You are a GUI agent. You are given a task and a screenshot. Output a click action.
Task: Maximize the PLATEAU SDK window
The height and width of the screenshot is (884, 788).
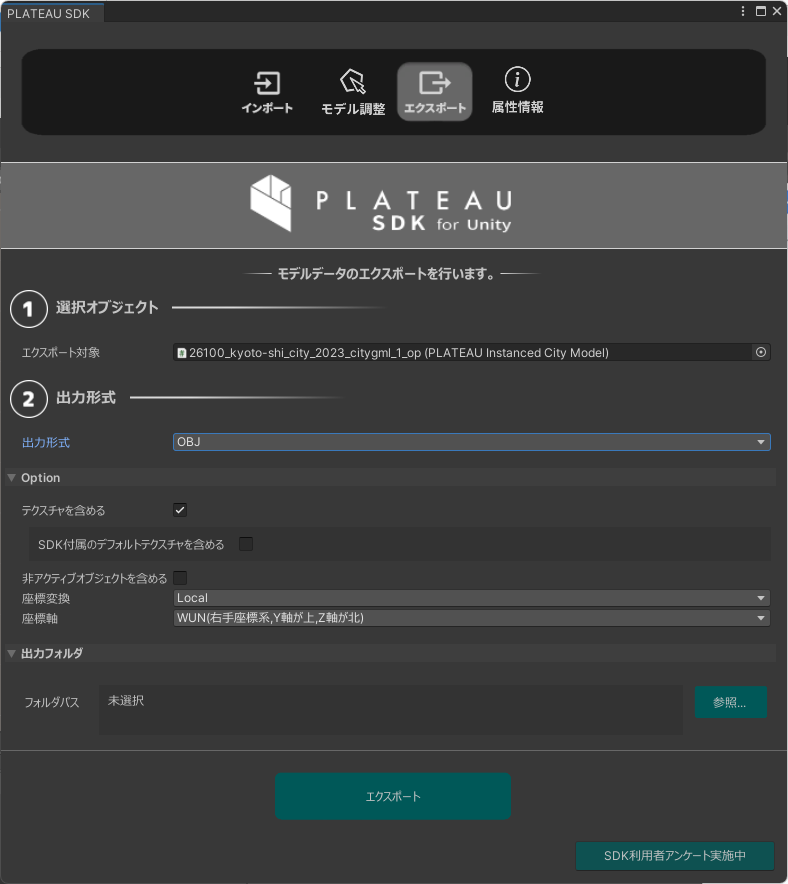760,11
